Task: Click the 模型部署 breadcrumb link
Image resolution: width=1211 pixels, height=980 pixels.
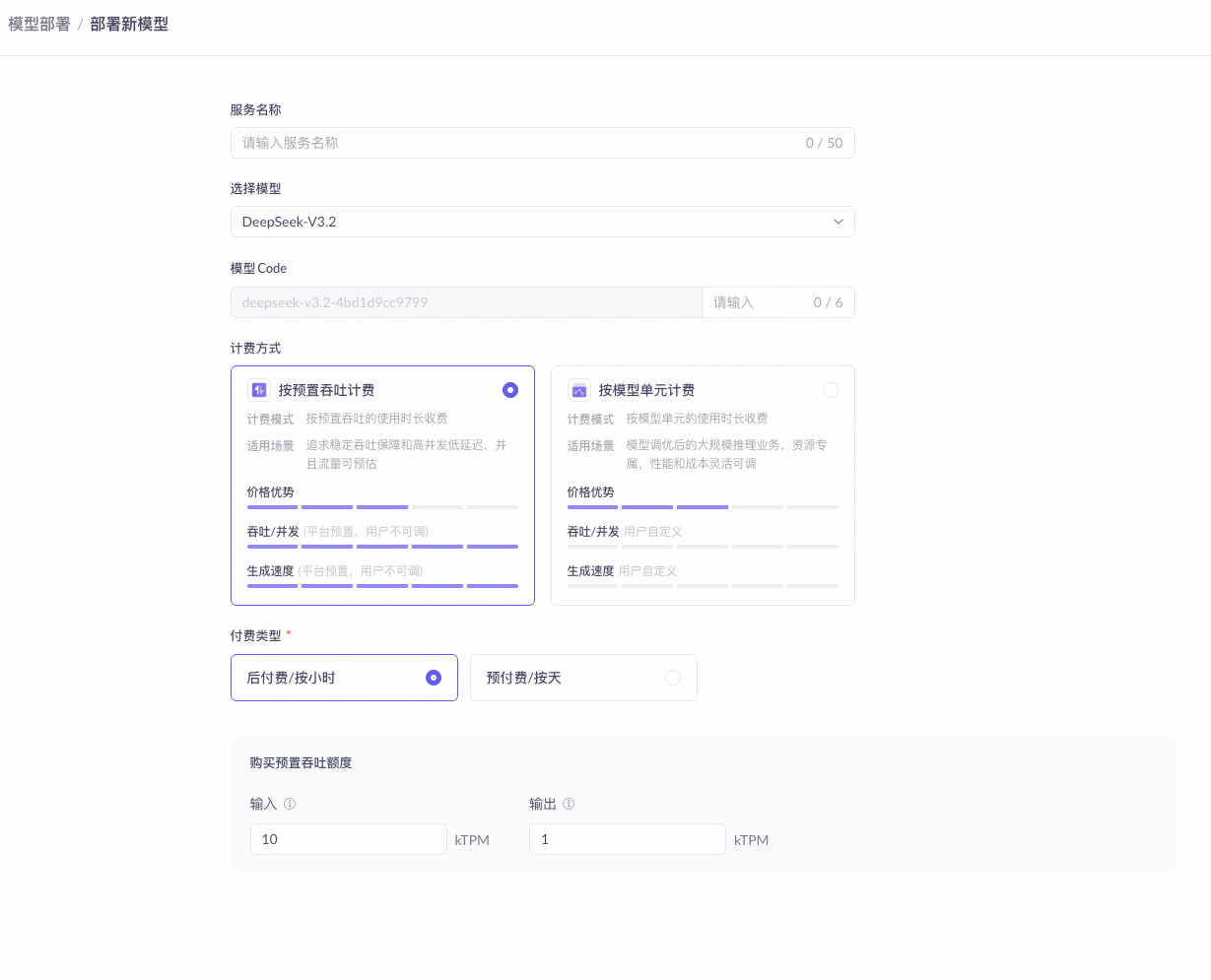Action: click(x=39, y=24)
